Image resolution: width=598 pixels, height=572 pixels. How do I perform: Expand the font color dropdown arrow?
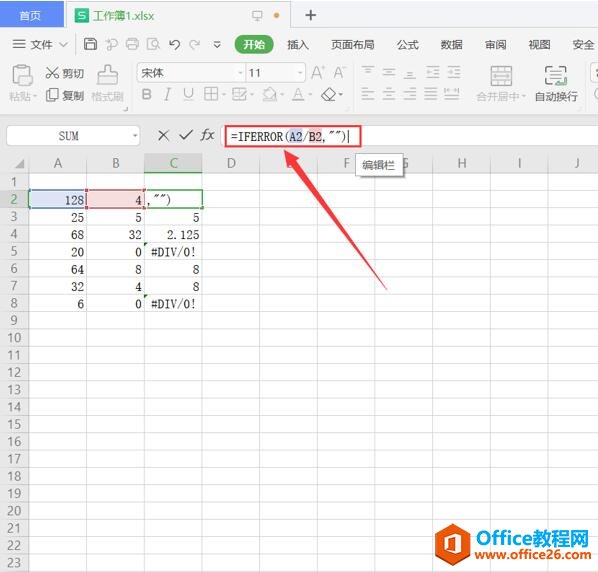310,94
